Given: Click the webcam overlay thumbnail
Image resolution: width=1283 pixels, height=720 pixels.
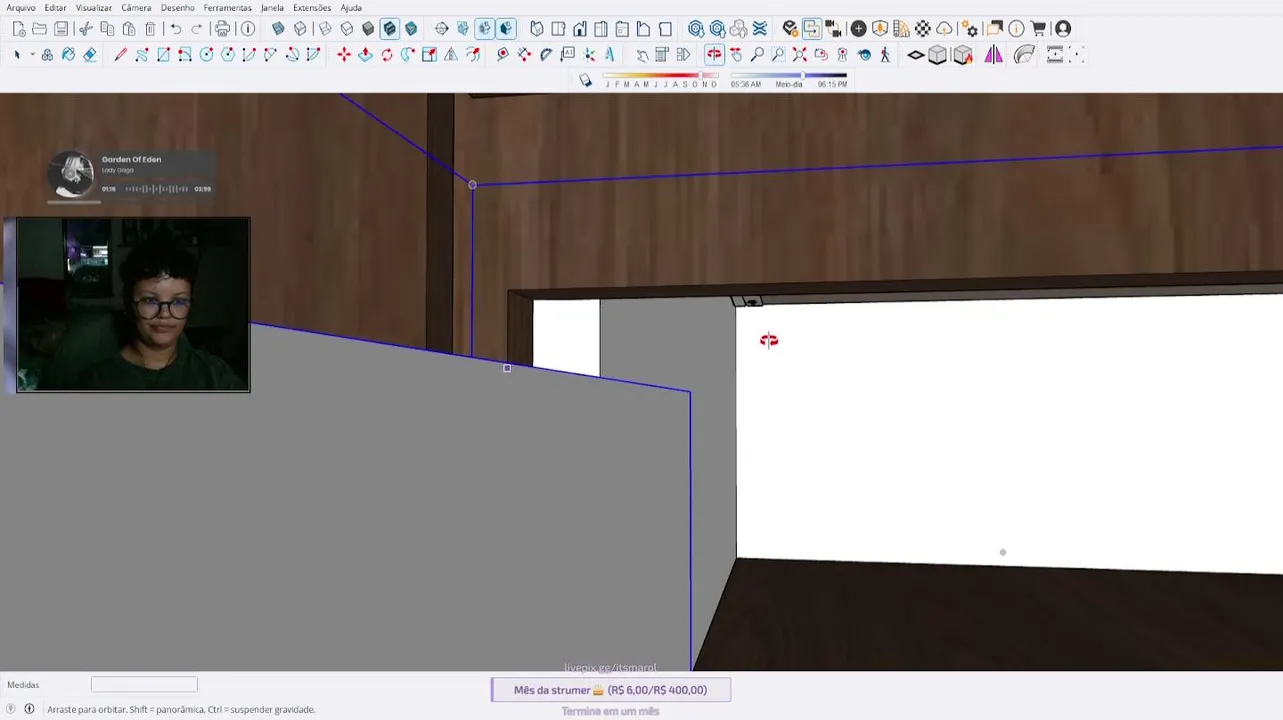Looking at the screenshot, I should pos(133,305).
